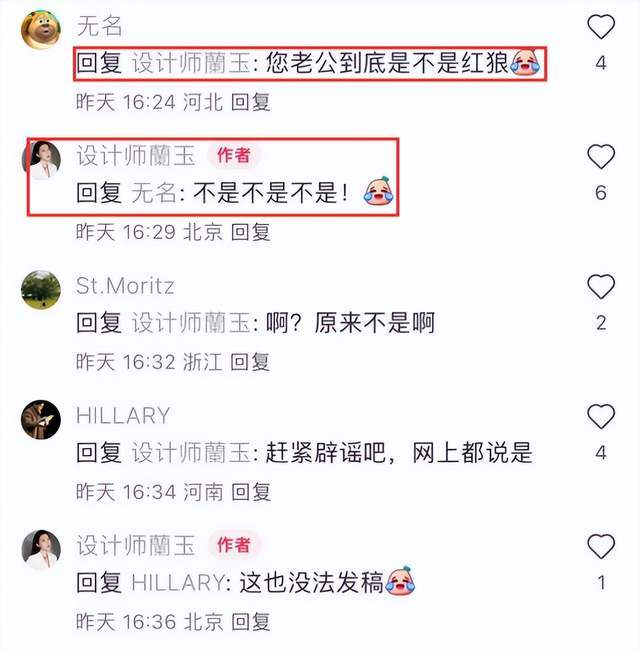Viewport: 640px width, 649px height.
Task: Reply to the author's 16:36 北京 comment
Action: tap(251, 622)
